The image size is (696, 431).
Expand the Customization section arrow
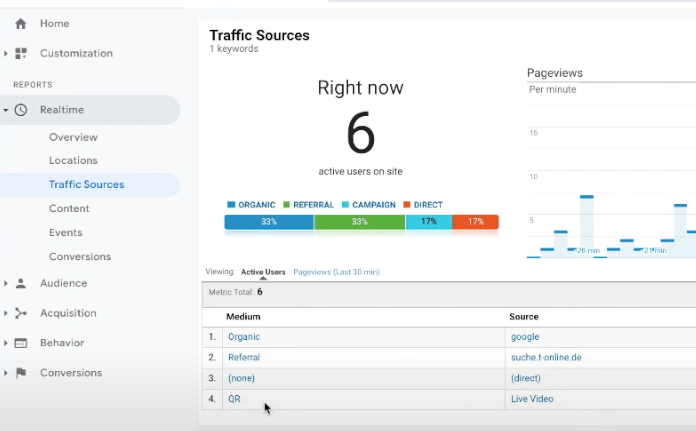pyautogui.click(x=6, y=53)
